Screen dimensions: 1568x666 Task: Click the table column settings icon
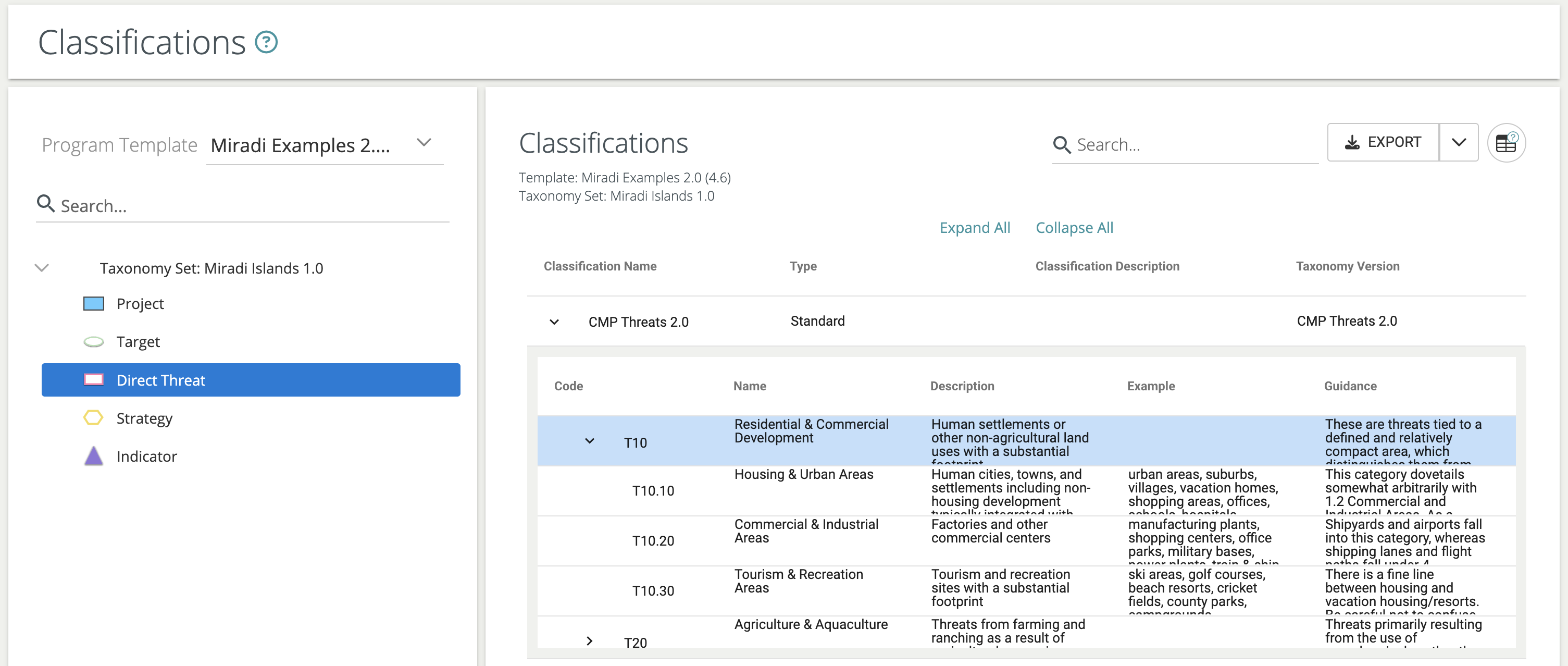coord(1505,143)
